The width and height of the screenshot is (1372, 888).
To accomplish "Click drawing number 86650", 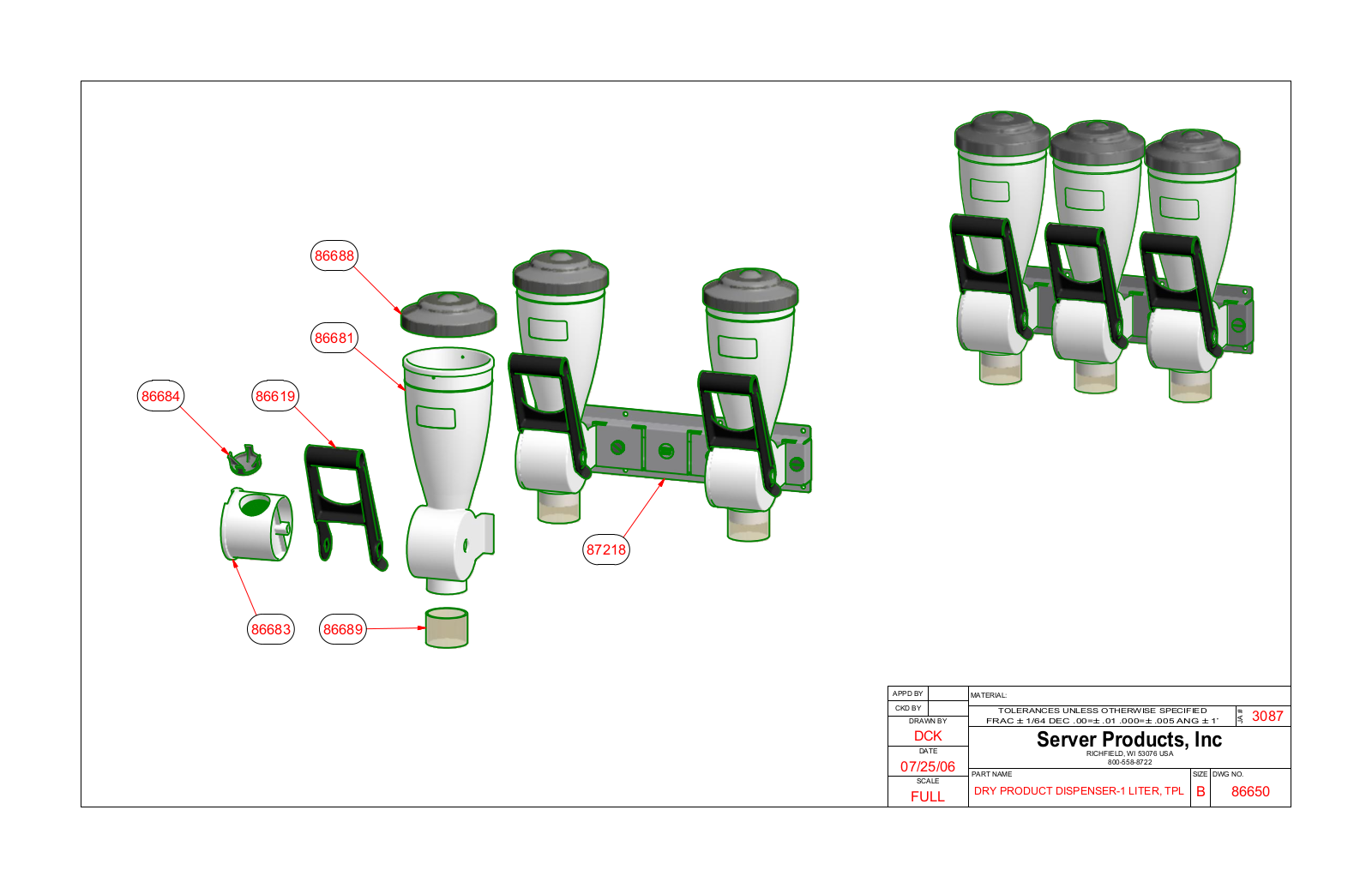I will [1250, 791].
